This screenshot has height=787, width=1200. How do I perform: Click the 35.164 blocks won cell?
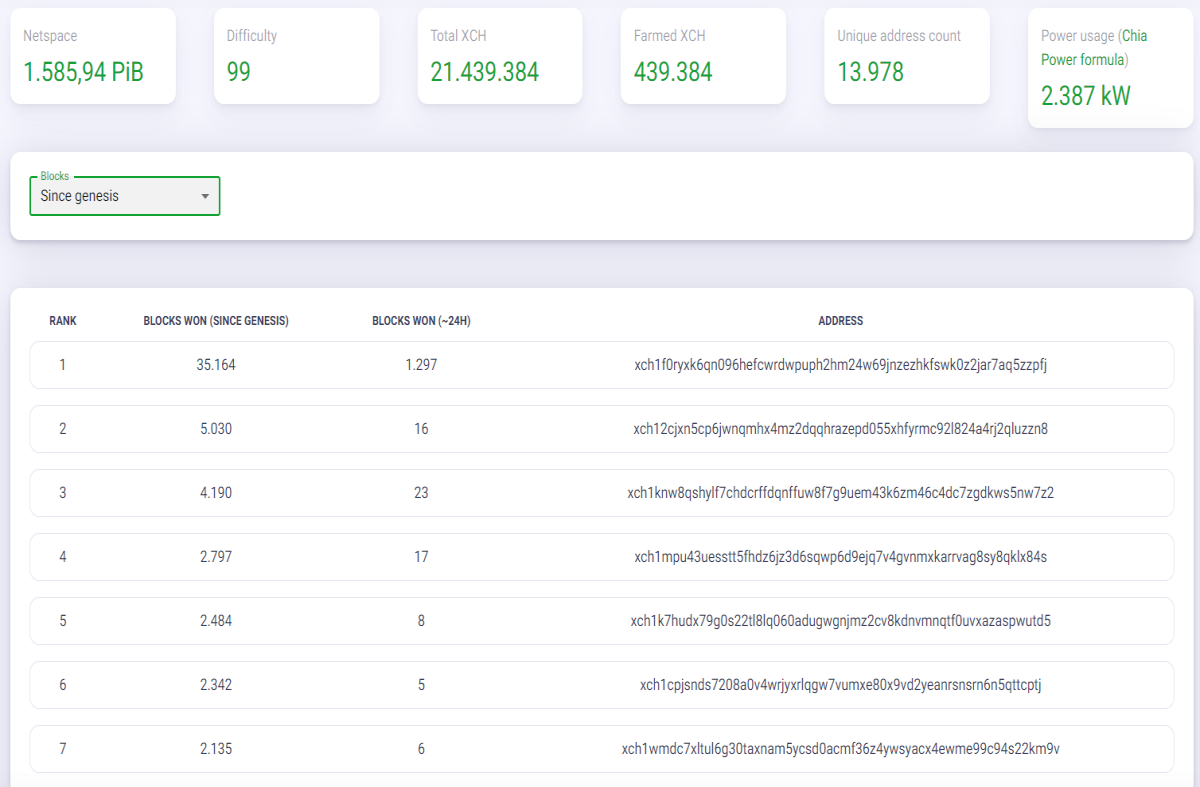(216, 365)
